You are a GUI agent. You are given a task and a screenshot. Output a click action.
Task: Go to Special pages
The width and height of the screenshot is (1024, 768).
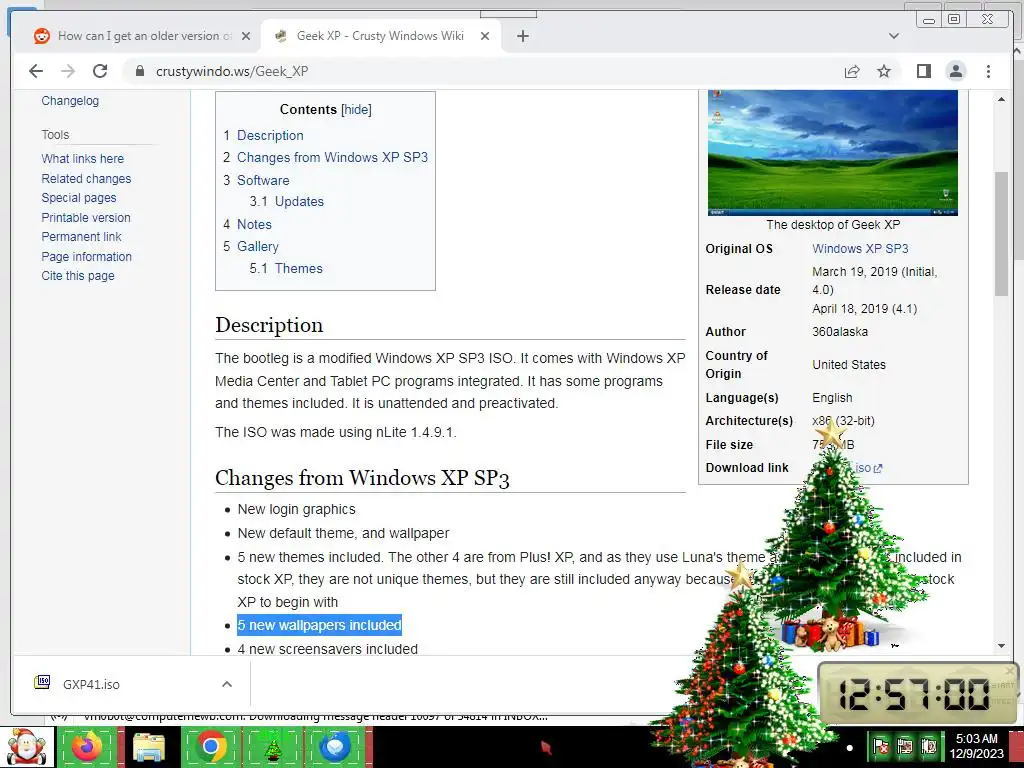[x=78, y=198]
